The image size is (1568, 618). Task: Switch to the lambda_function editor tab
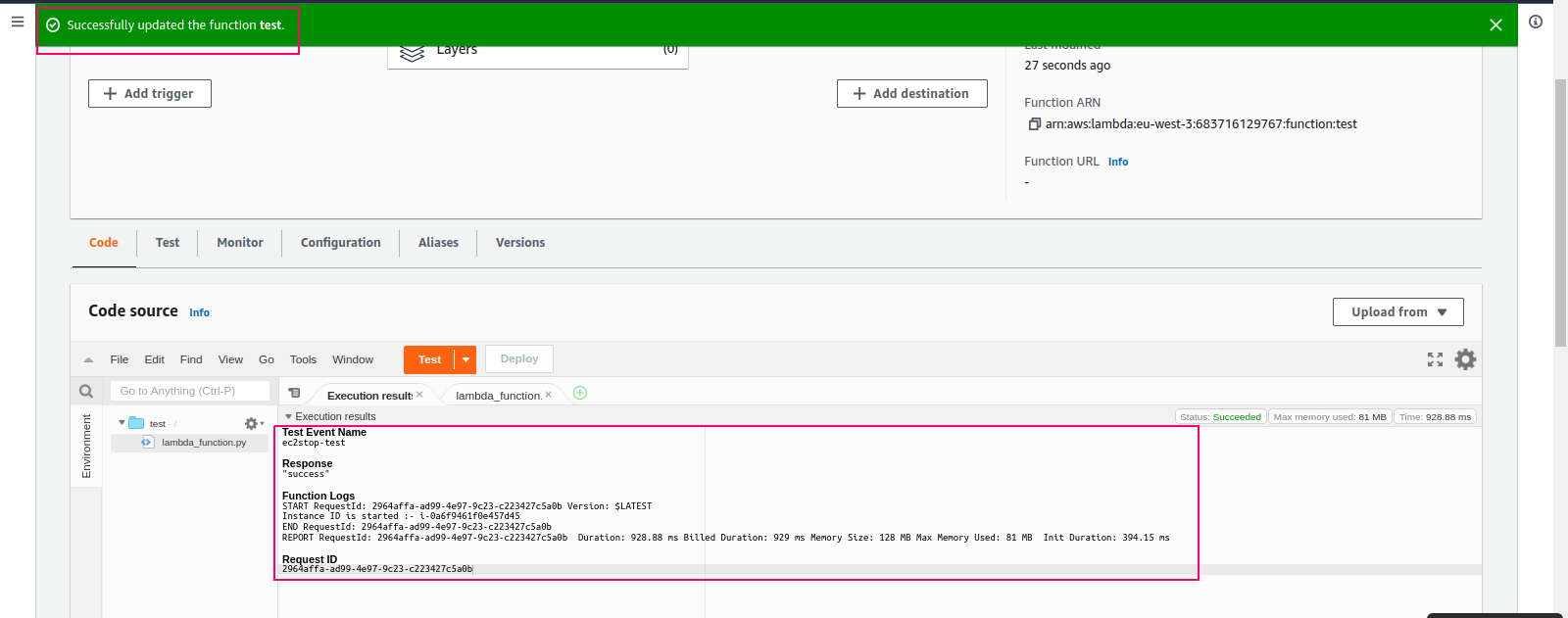pos(498,396)
